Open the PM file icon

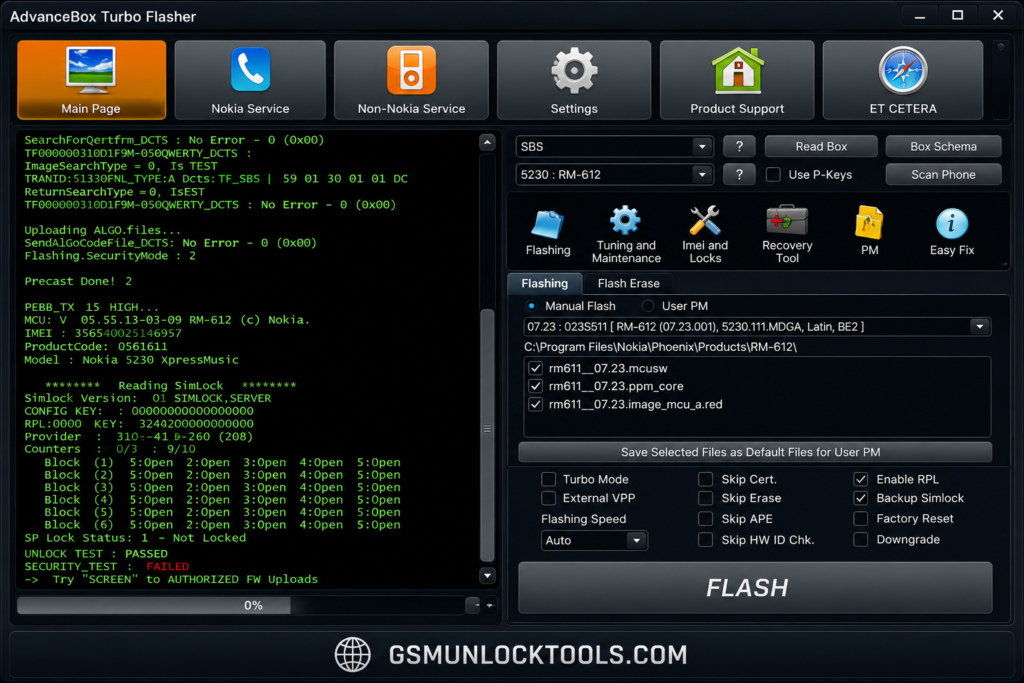tap(869, 223)
